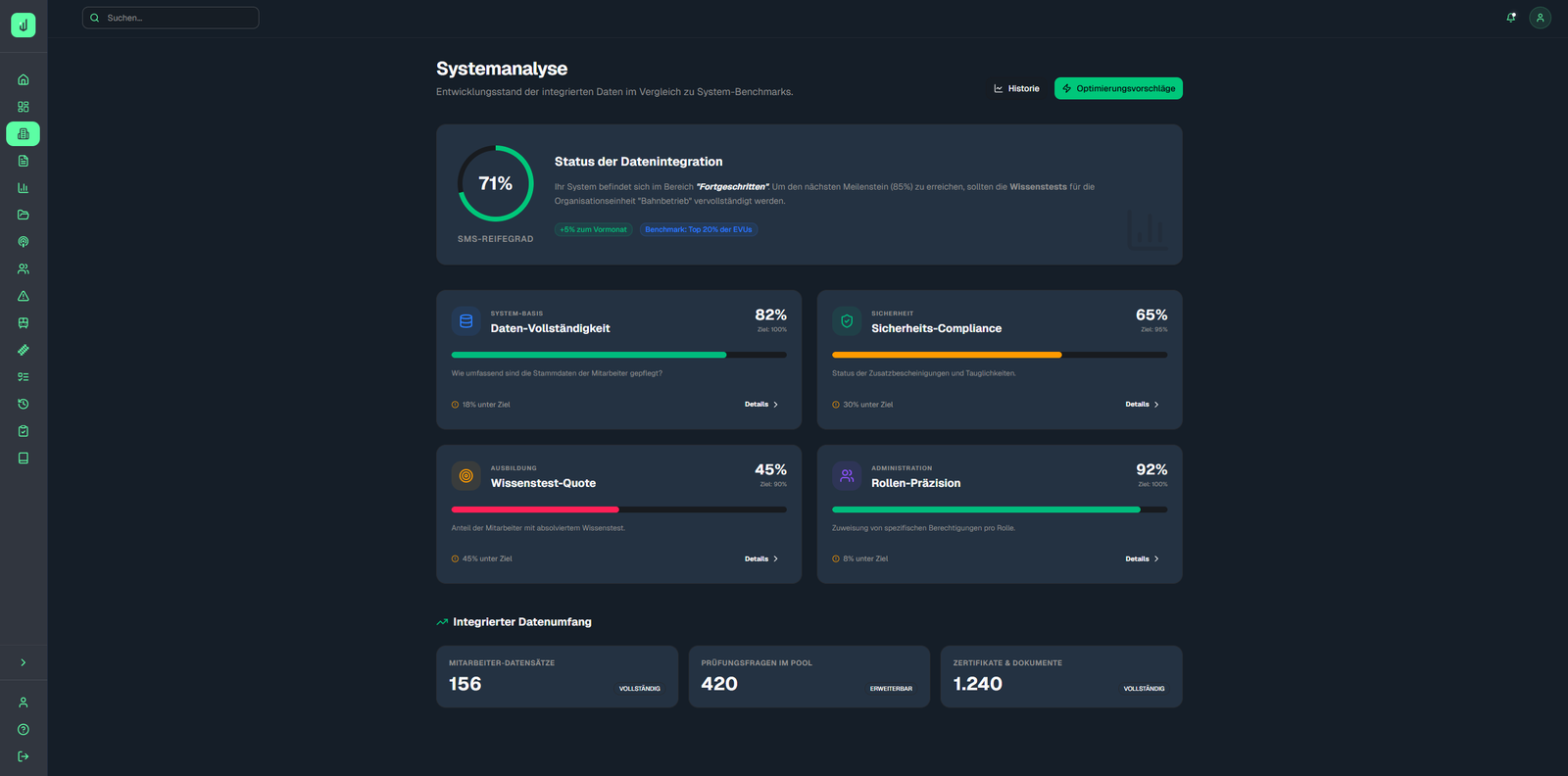This screenshot has width=1568, height=776.
Task: Open the users group sidebar icon
Action: click(24, 268)
